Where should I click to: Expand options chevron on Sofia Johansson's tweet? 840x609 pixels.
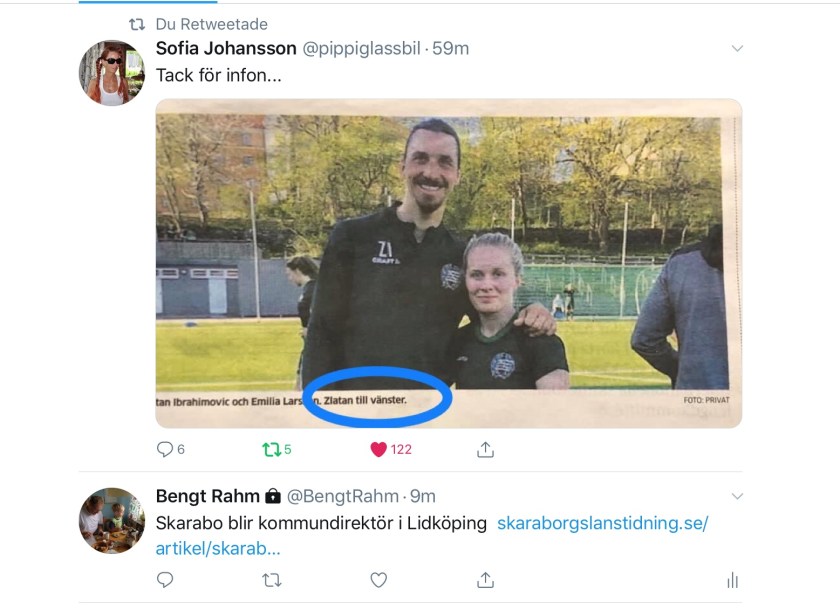click(737, 48)
